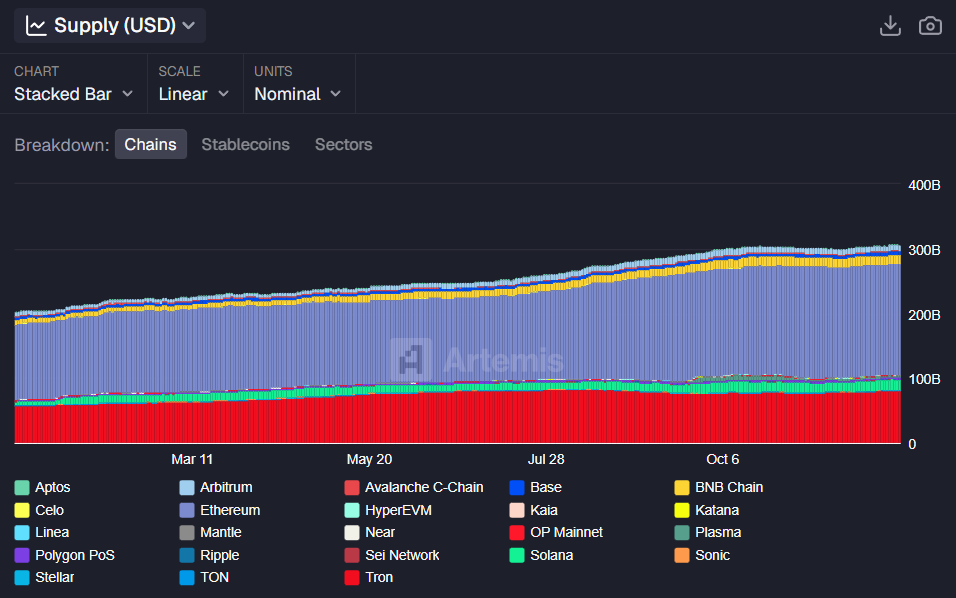Click the Arbitrum legend label
The width and height of the screenshot is (956, 598).
coord(226,488)
